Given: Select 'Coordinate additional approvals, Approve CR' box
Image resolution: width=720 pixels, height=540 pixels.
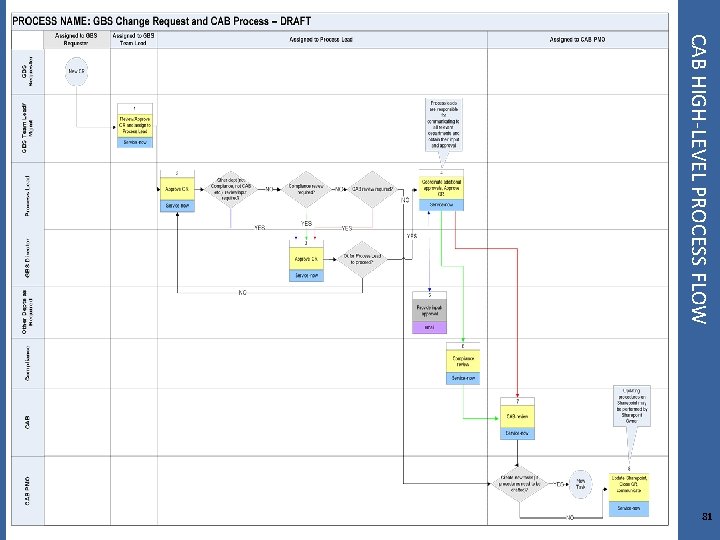Looking at the screenshot, I should click(441, 188).
